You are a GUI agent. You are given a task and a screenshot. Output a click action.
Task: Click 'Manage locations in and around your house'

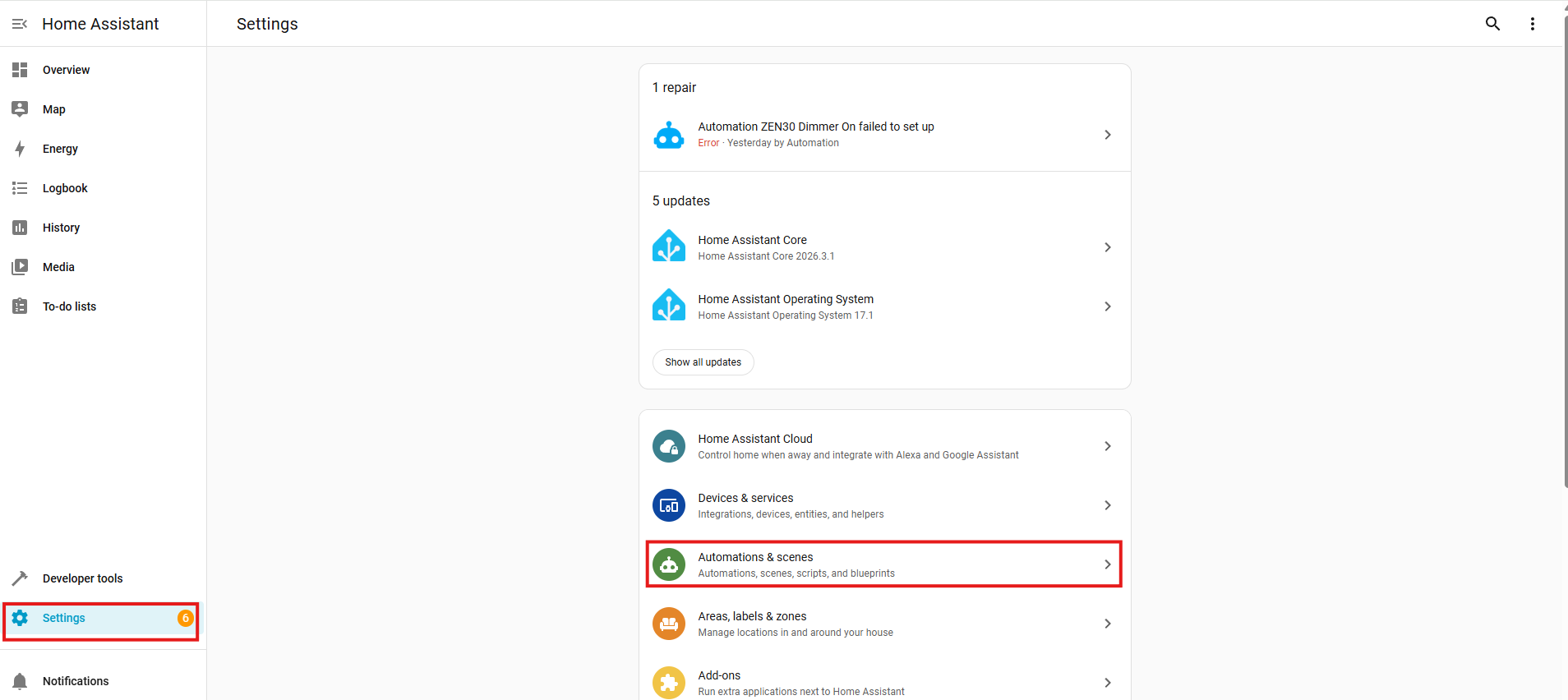tap(796, 633)
